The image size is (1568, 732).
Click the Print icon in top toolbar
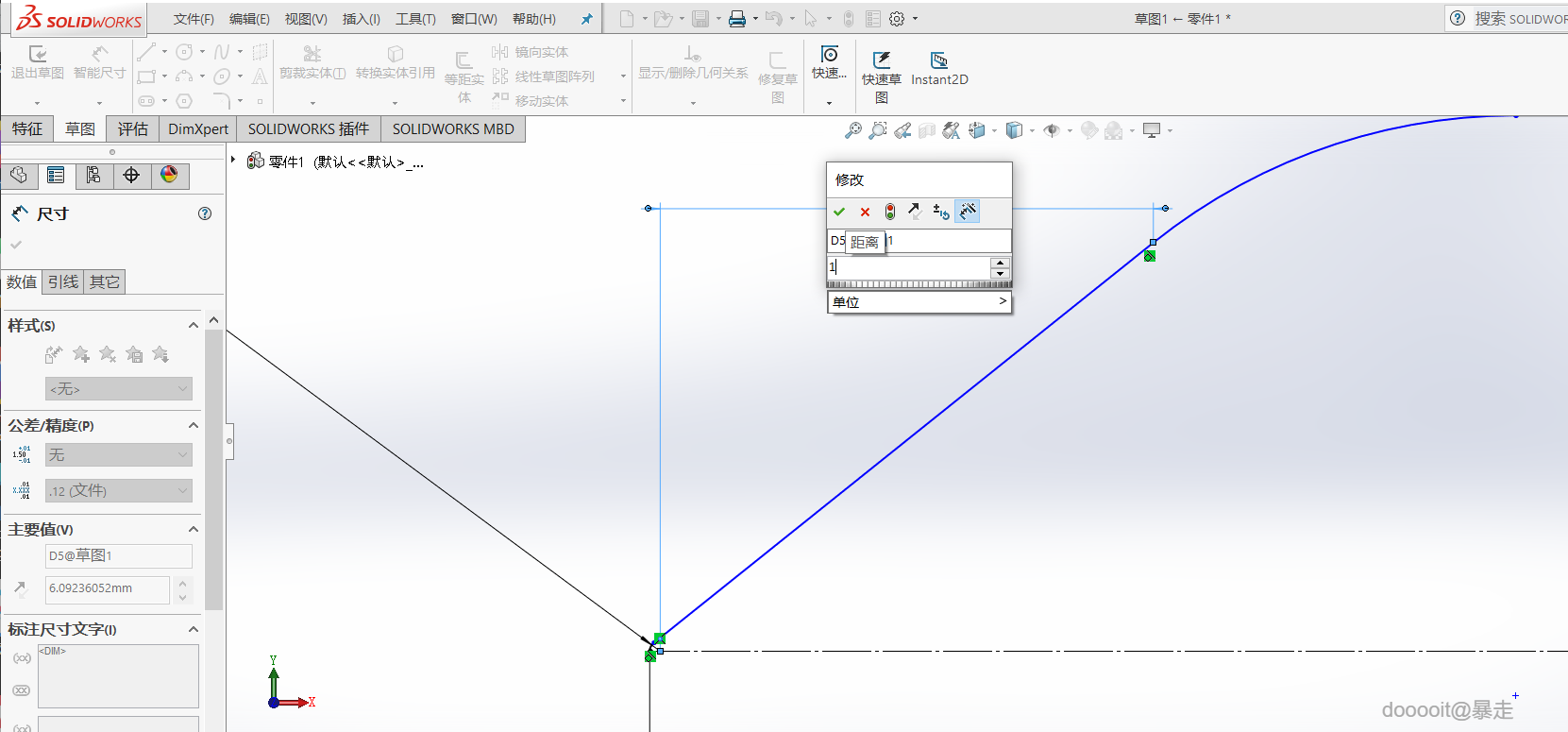click(737, 19)
